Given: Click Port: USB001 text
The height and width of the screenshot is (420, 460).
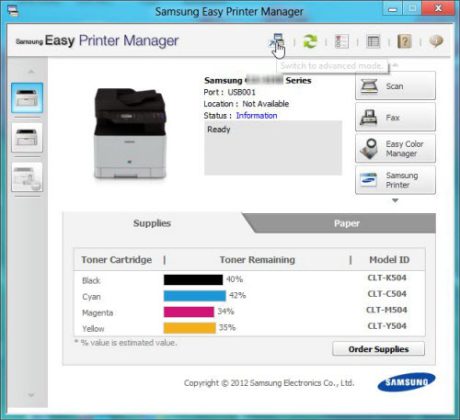Looking at the screenshot, I should pyautogui.click(x=229, y=92).
